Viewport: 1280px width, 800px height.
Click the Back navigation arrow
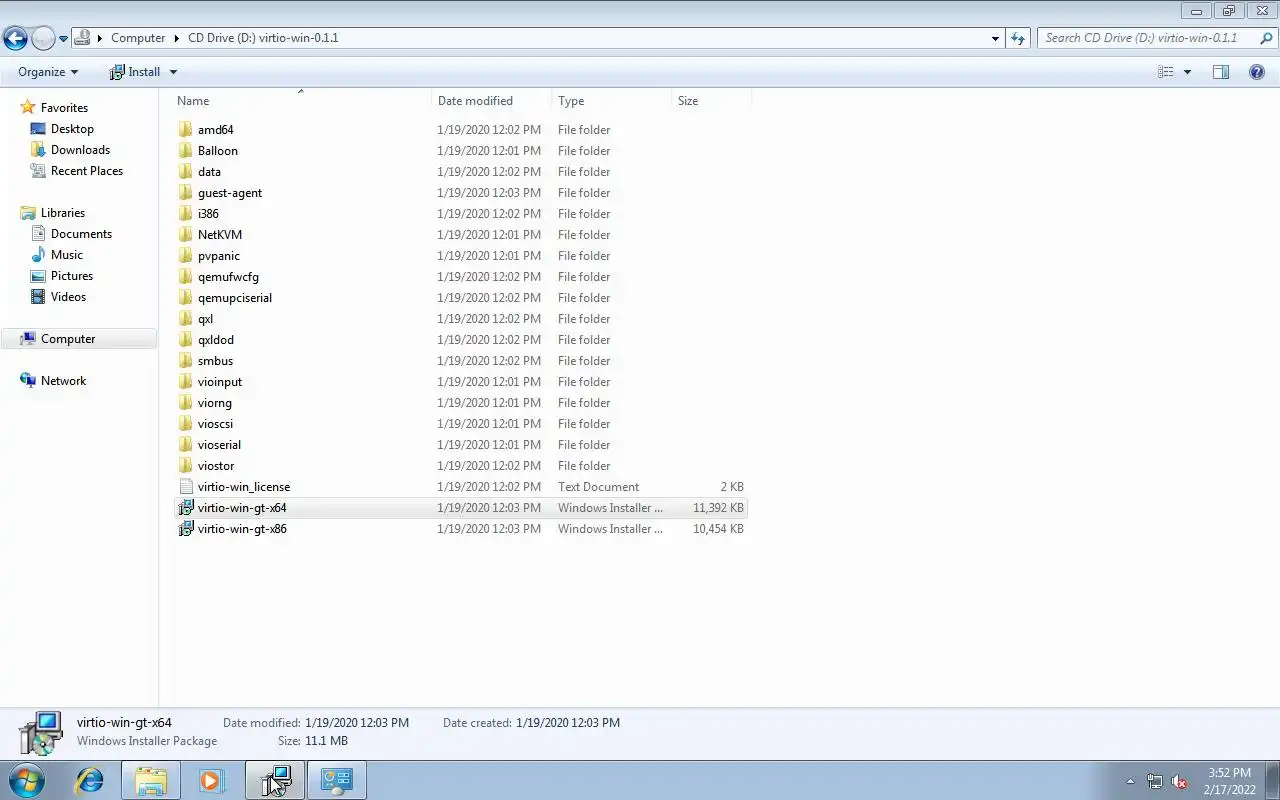pyautogui.click(x=15, y=39)
